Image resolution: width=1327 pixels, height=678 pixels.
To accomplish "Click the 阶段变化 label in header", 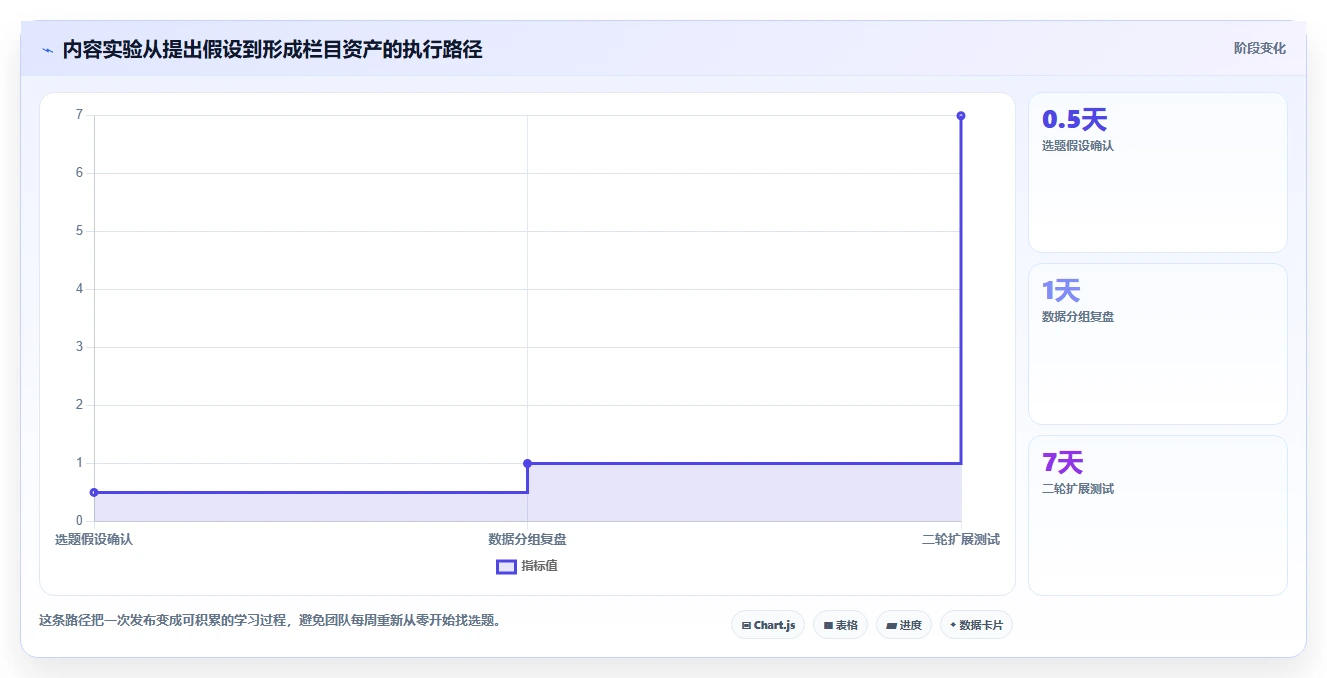I will (1259, 48).
